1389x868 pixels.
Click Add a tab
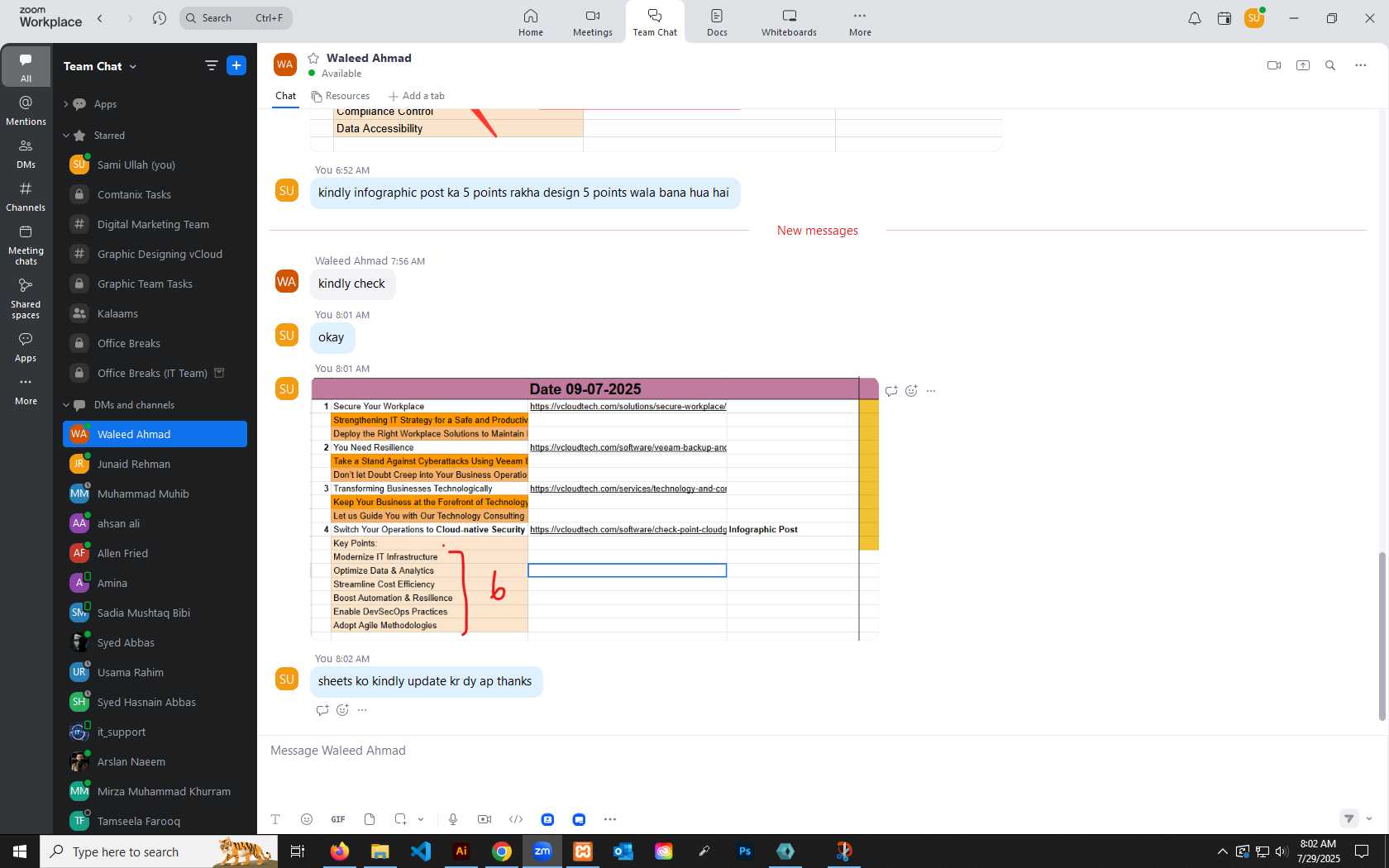pyautogui.click(x=417, y=96)
